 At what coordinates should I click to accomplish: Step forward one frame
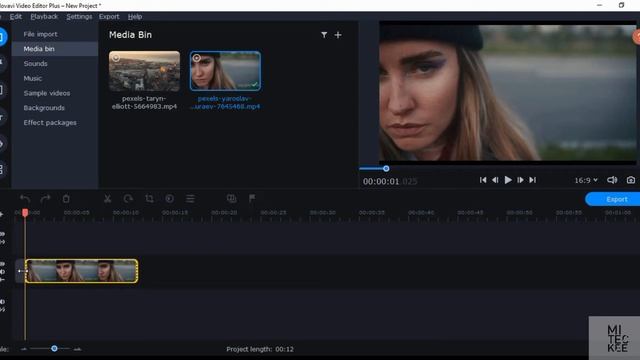(520, 180)
